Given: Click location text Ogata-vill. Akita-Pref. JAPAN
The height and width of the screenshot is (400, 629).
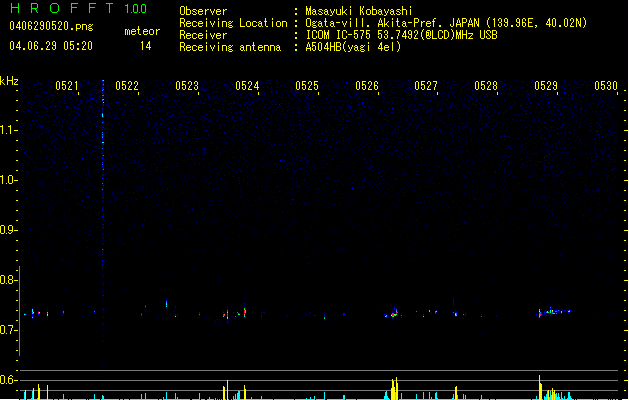Looking at the screenshot, I should tap(392, 23).
